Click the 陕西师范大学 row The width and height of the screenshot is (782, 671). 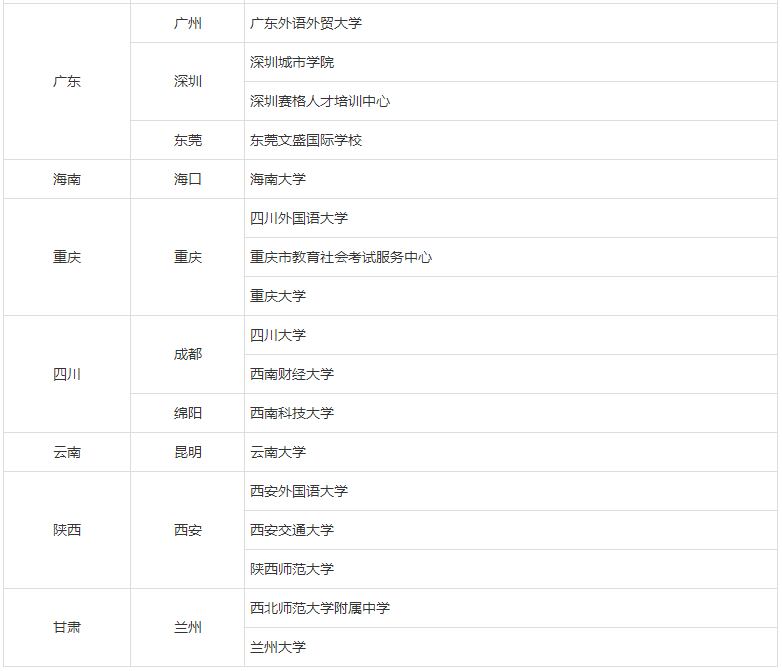click(511, 569)
